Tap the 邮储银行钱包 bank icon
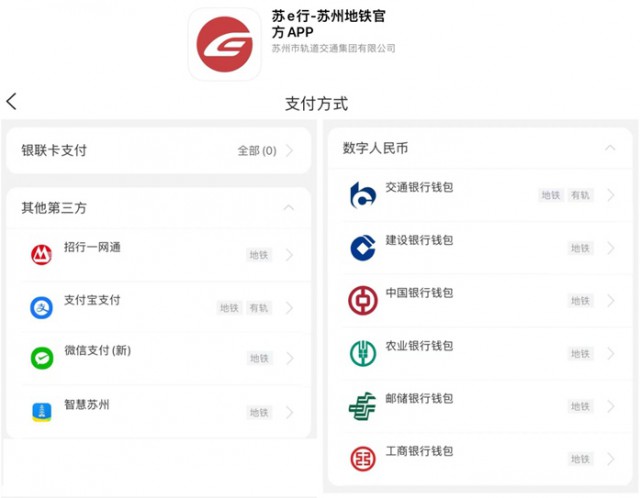This screenshot has width=640, height=498. 362,406
